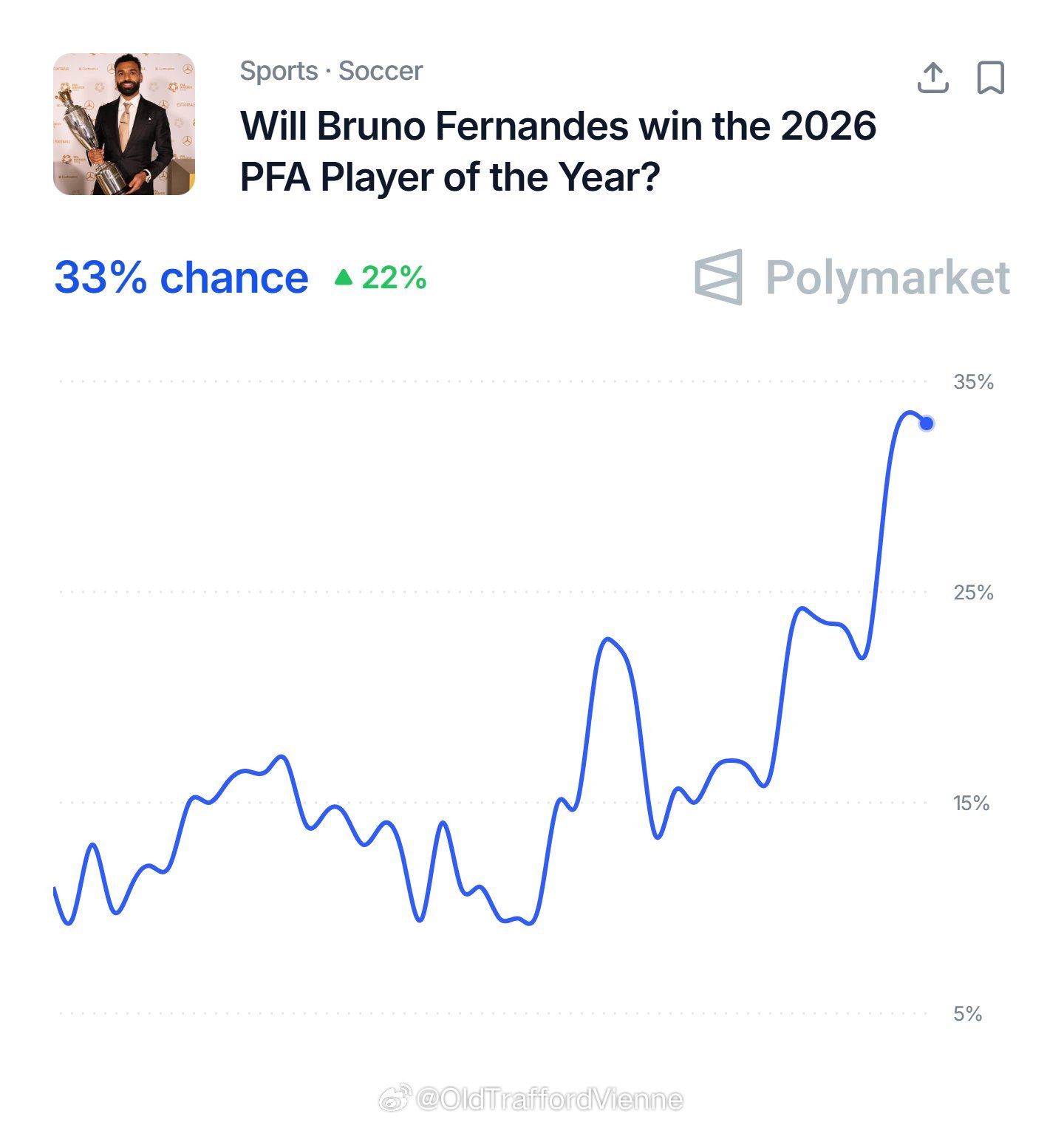Click the 15% axis label
Viewport: 1064px width, 1122px height.
(971, 803)
